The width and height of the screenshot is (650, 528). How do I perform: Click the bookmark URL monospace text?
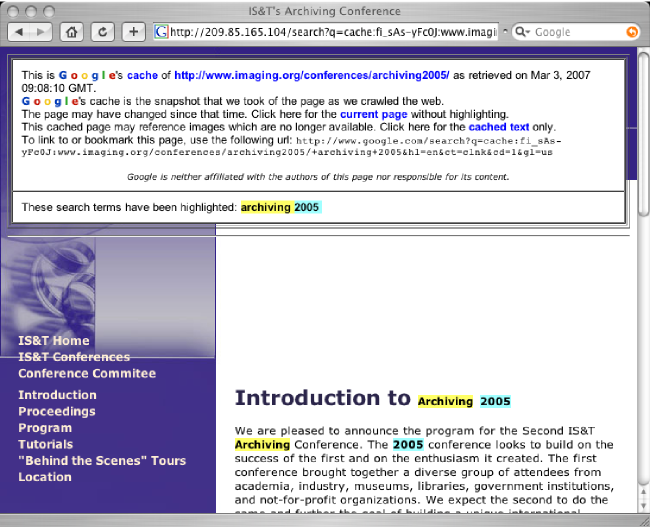(291, 146)
